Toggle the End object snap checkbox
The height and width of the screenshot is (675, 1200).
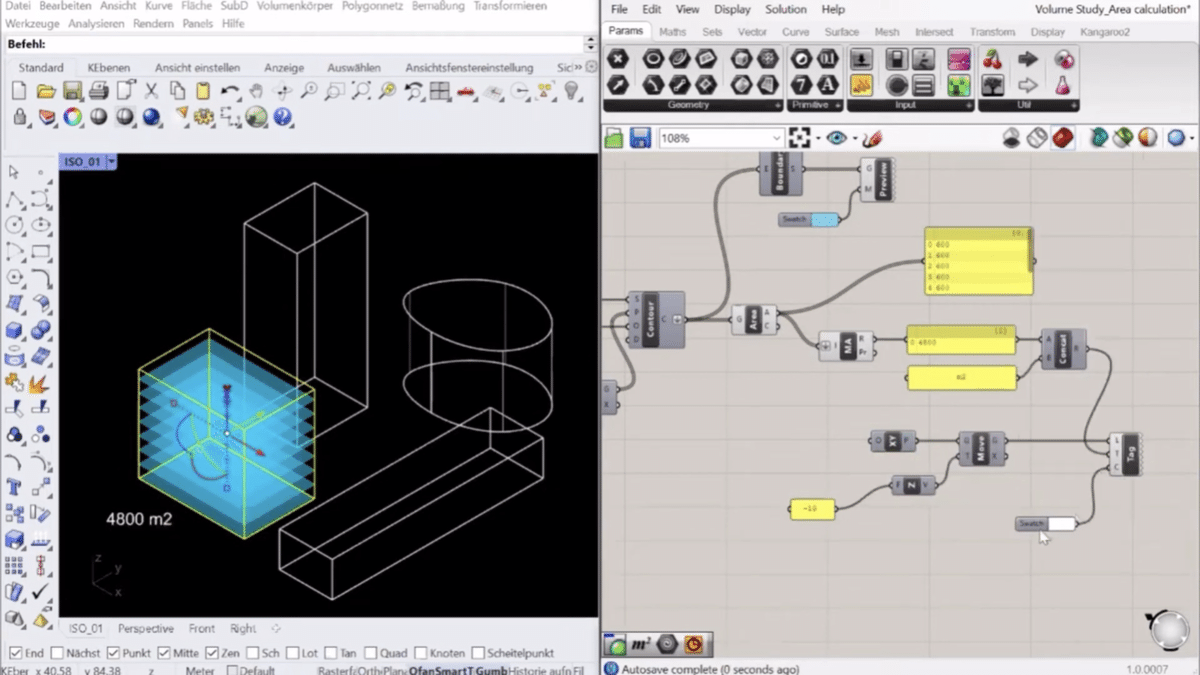pos(15,653)
